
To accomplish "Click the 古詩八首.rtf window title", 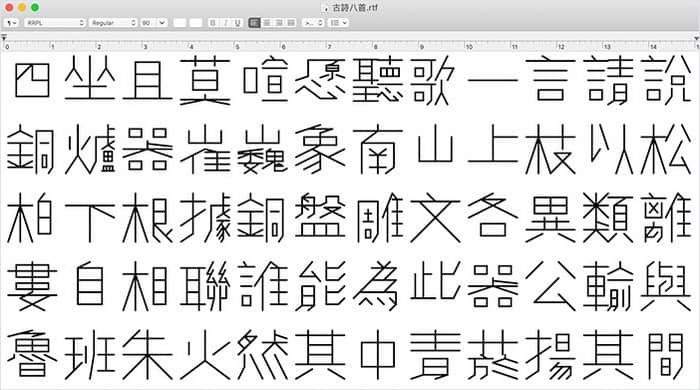I will [354, 8].
